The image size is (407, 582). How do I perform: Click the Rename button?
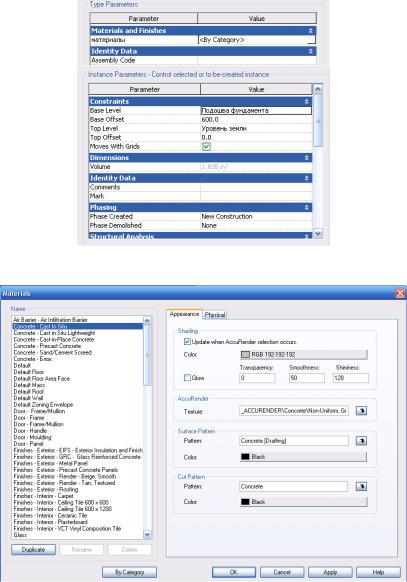(82, 549)
